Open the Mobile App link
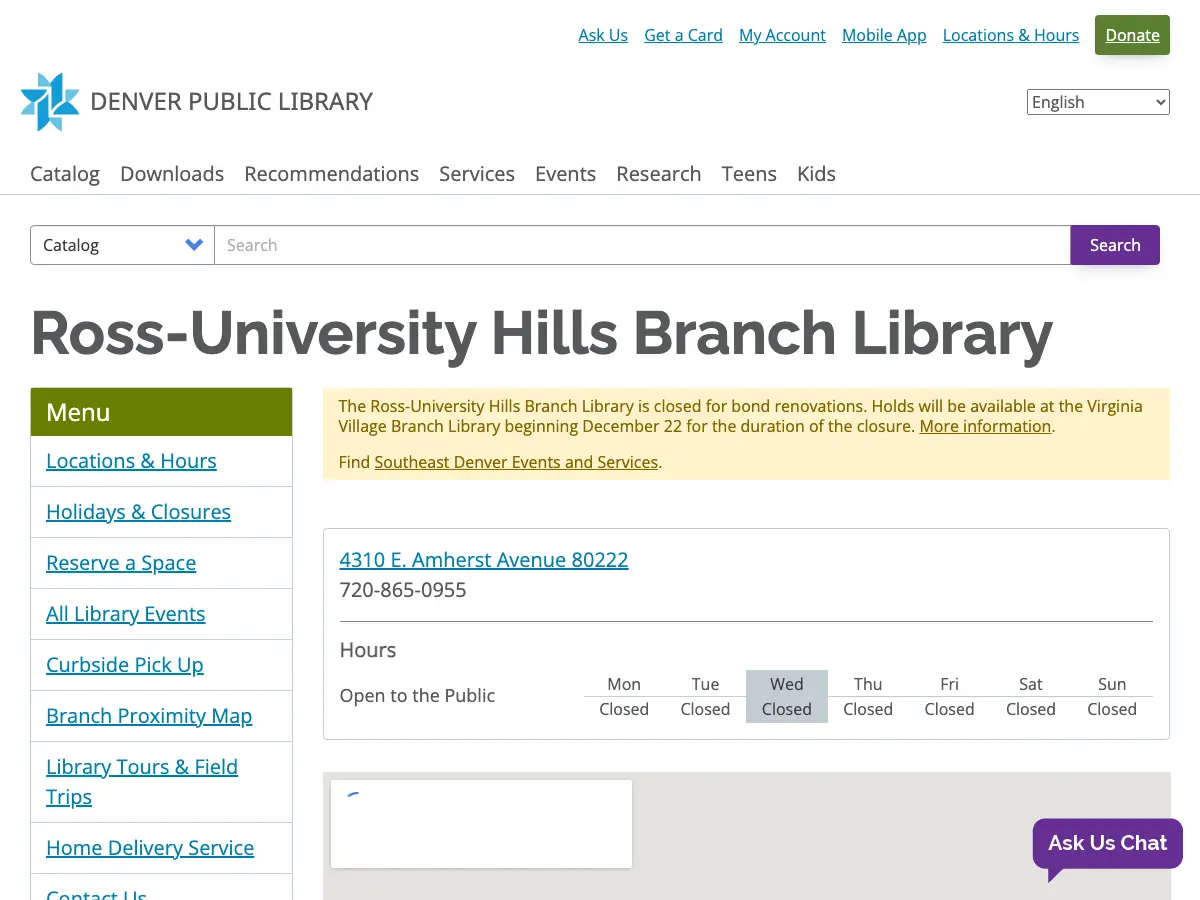1200x900 pixels. click(884, 35)
